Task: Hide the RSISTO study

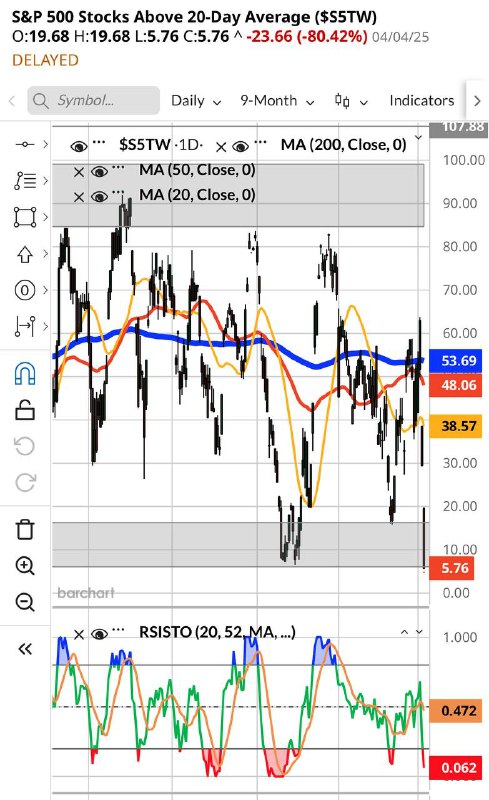Action: point(99,635)
